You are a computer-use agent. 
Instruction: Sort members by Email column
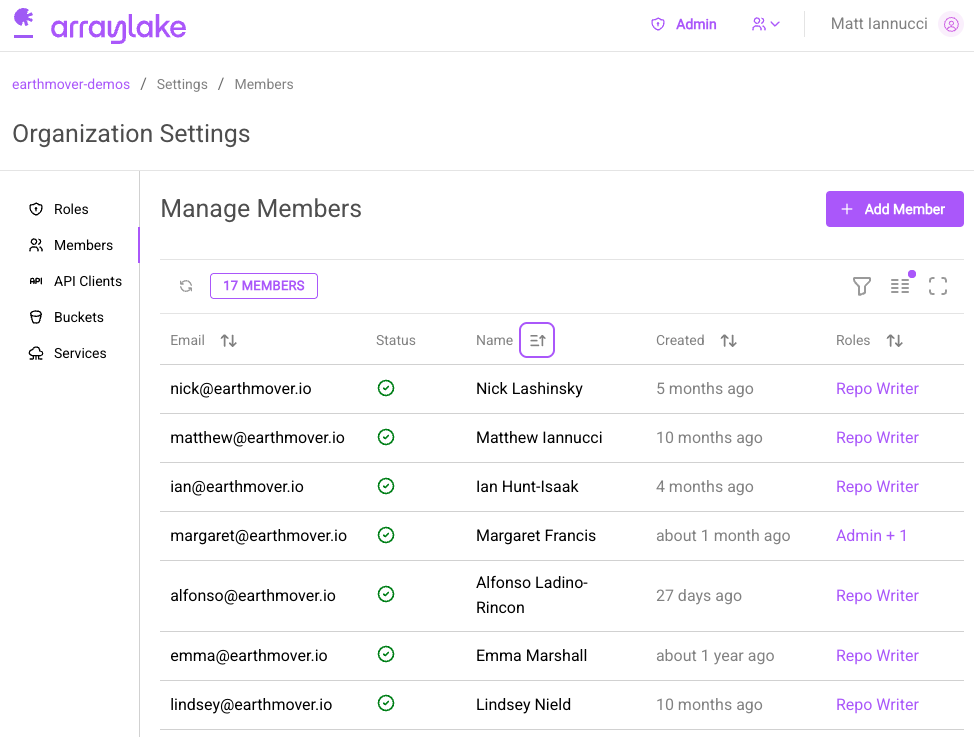229,340
